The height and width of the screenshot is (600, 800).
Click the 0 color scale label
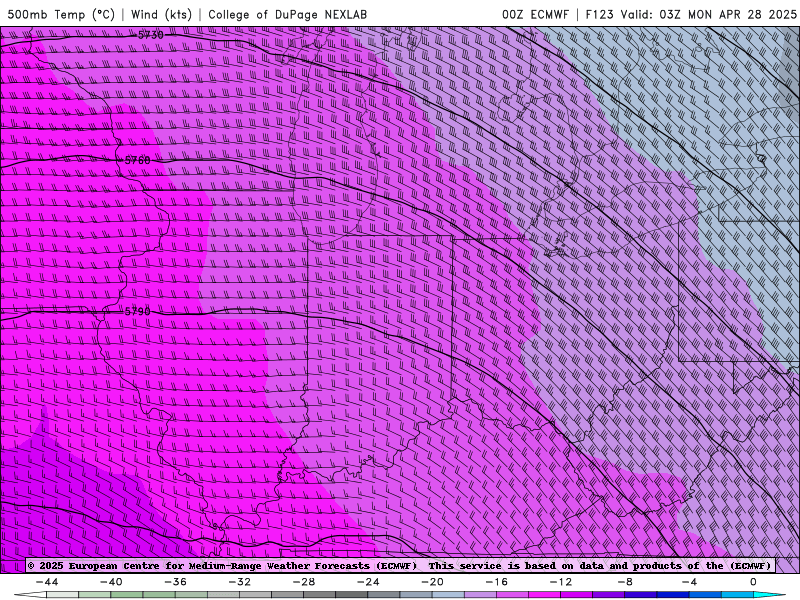tap(754, 582)
